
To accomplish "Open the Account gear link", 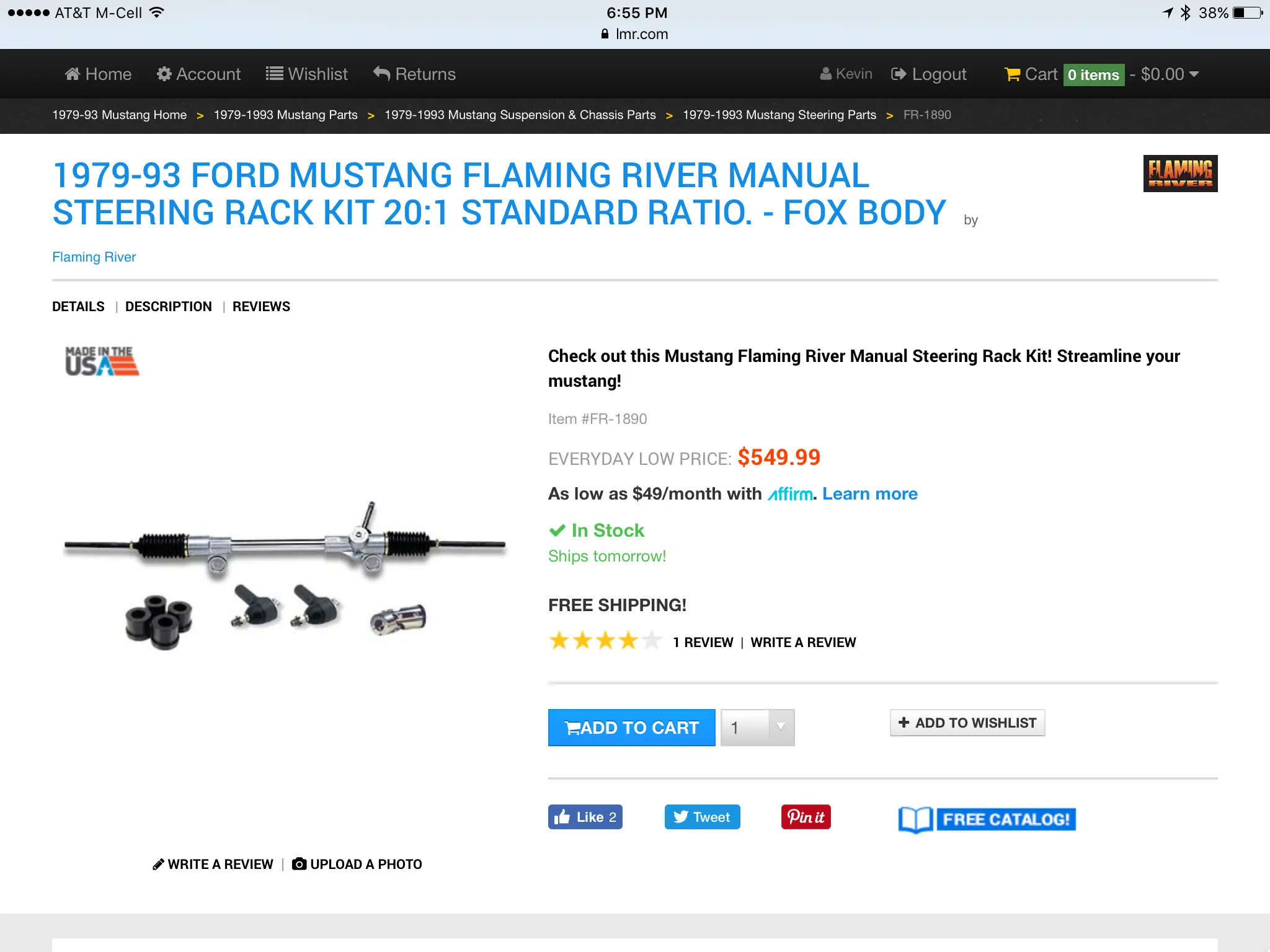I will click(198, 74).
